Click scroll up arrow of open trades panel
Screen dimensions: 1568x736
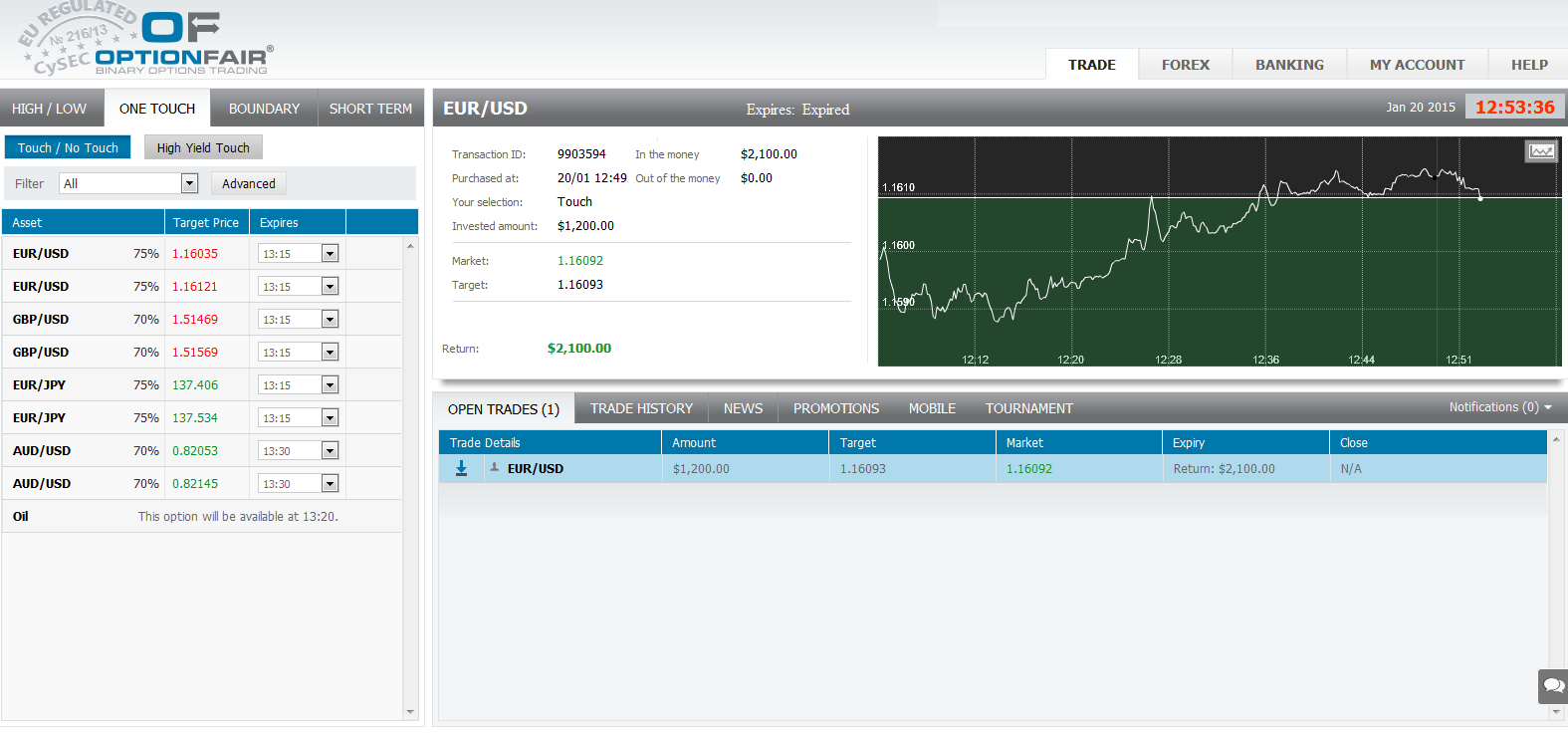pyautogui.click(x=1556, y=439)
